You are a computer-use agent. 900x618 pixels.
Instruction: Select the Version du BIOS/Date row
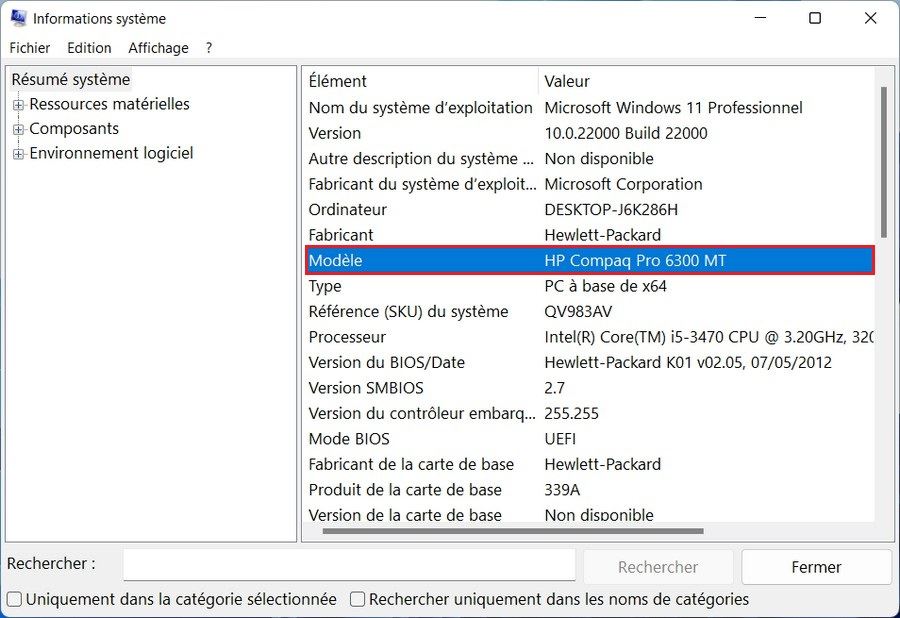coord(589,362)
